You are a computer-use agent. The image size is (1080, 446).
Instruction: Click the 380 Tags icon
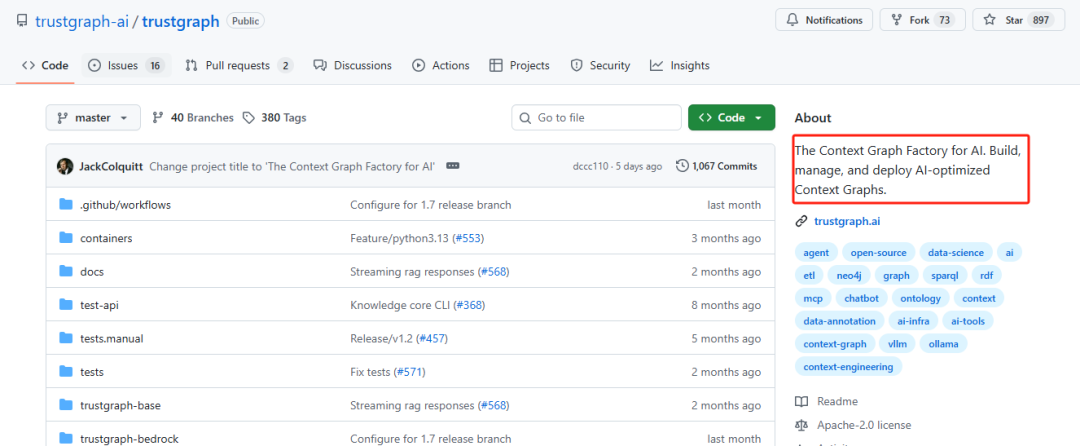pyautogui.click(x=249, y=118)
